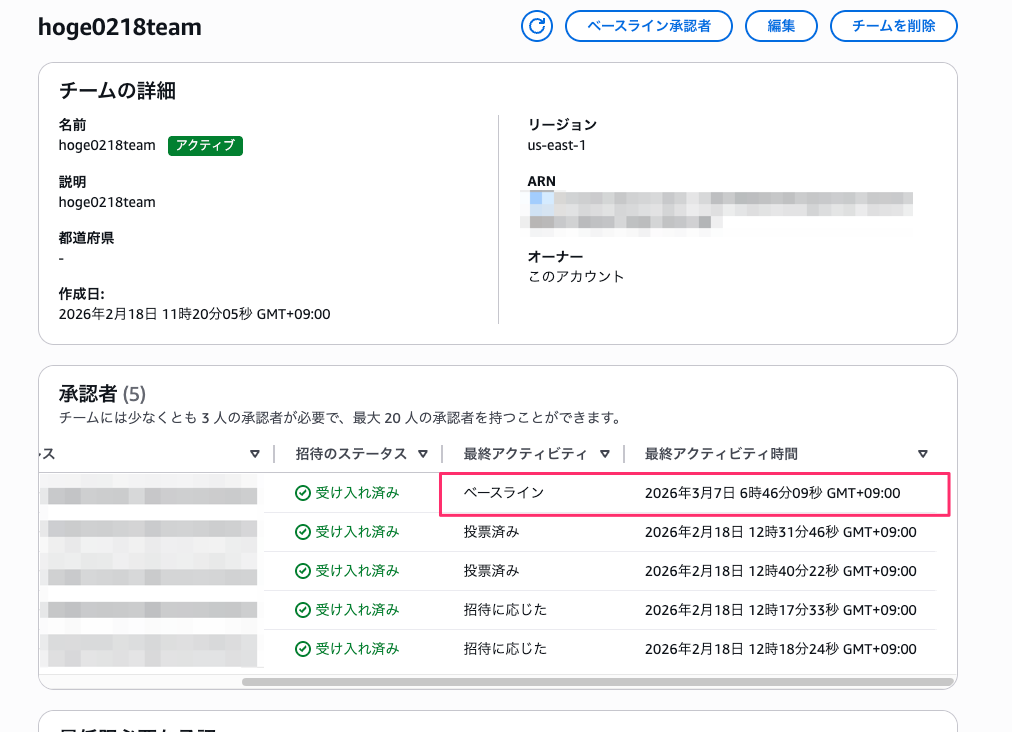Open the 最終アクティビティ column dropdown

click(605, 453)
